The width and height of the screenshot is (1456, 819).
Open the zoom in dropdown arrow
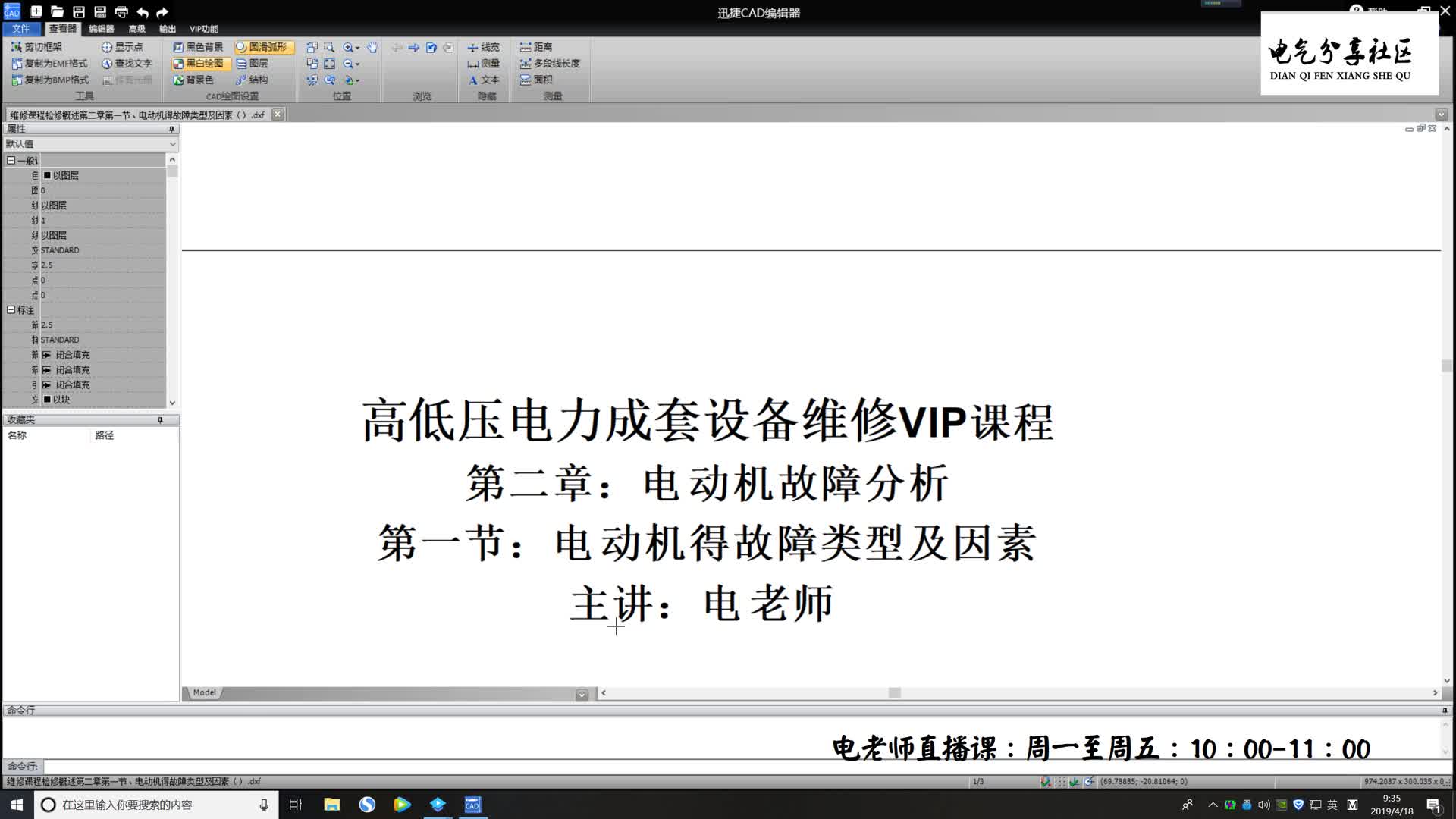pyautogui.click(x=358, y=48)
